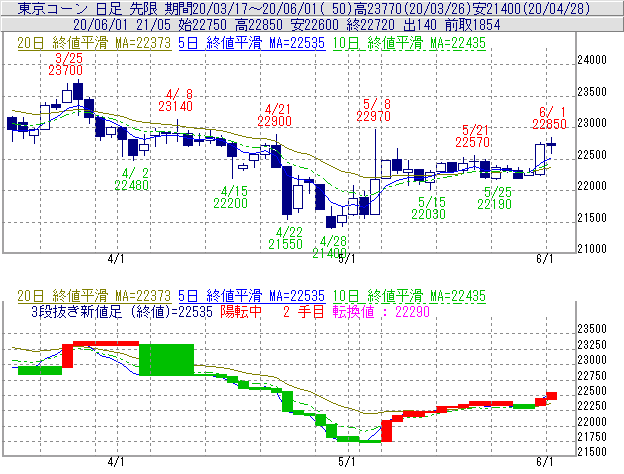Click the 5/25 22190 low label
This screenshot has width=624, height=474.
(494, 198)
